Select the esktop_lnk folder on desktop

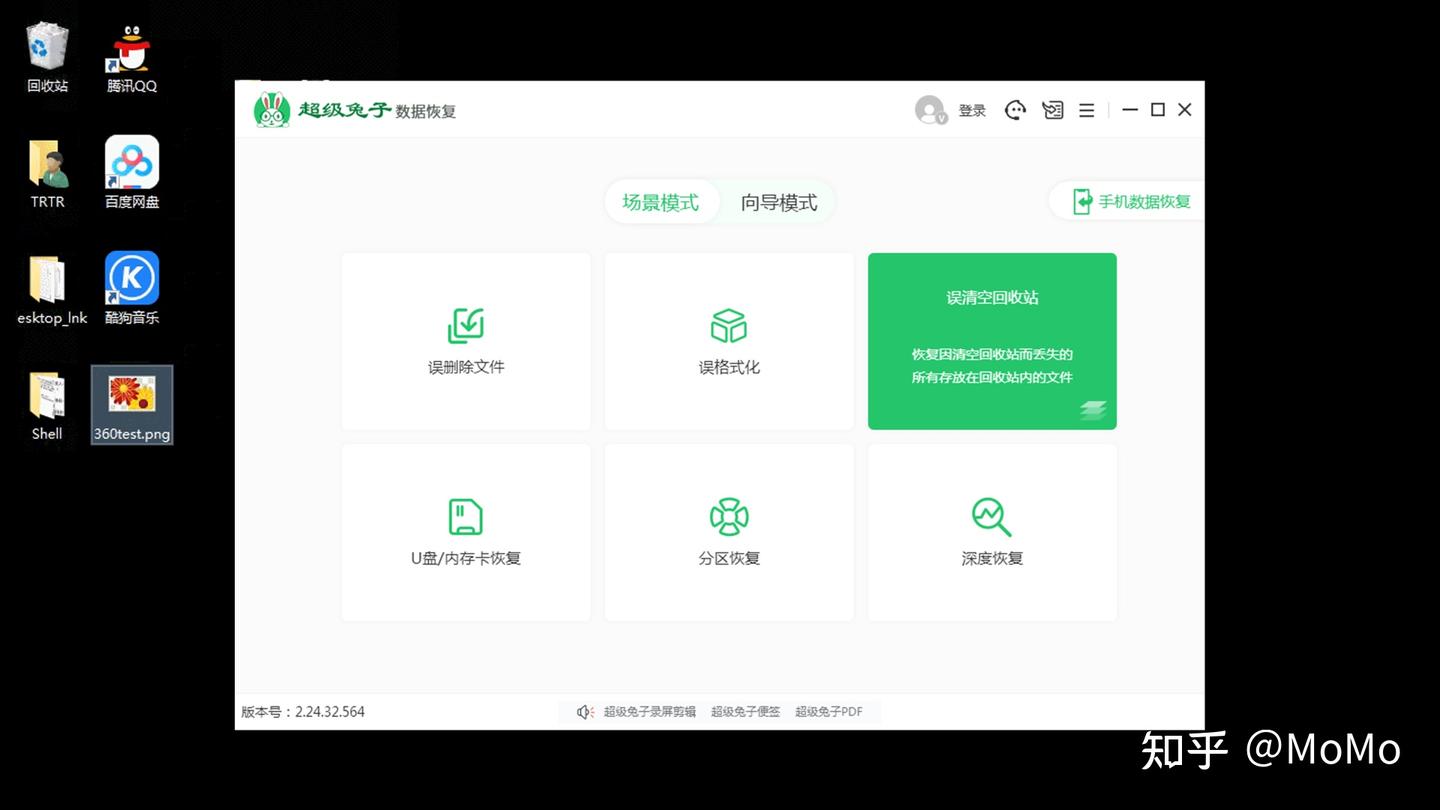coord(52,290)
